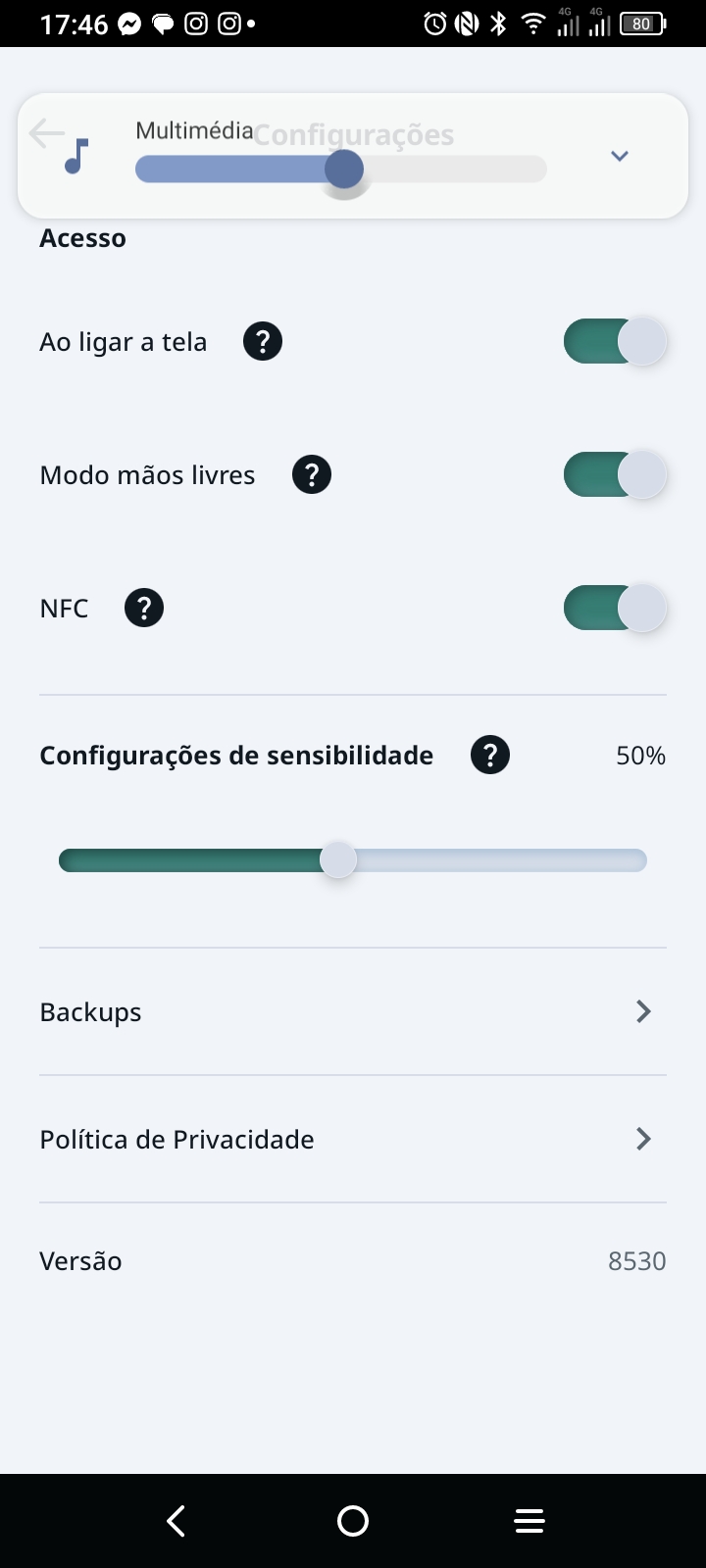Disable the Ao ligar a tela toggle
The width and height of the screenshot is (706, 1568).
[x=615, y=342]
